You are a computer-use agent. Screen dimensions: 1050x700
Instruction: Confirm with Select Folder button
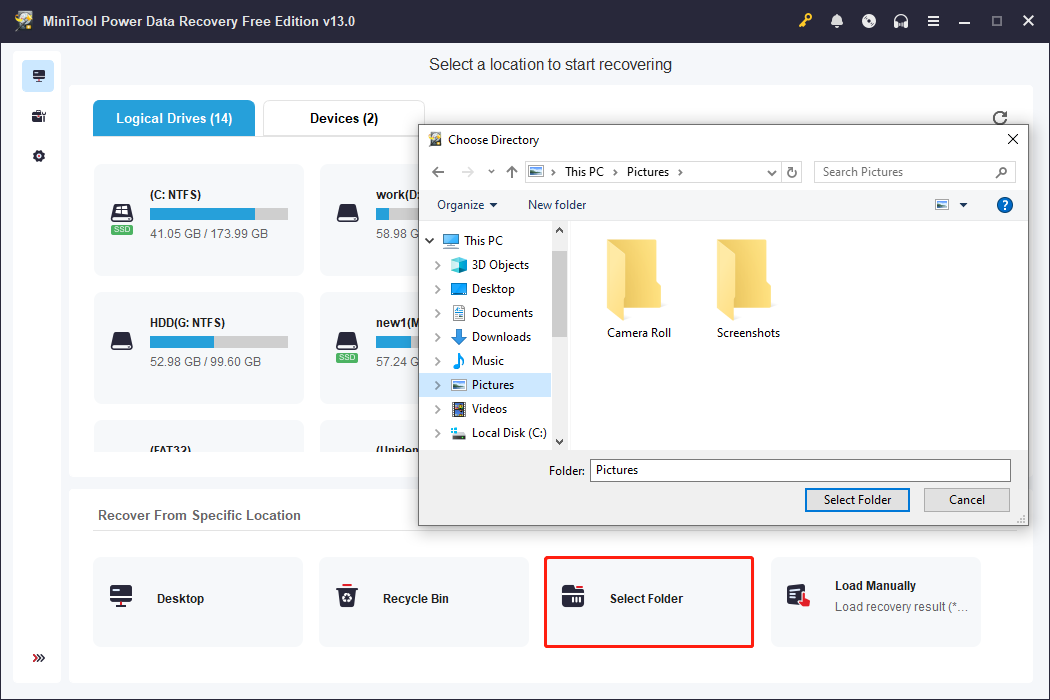pos(857,500)
